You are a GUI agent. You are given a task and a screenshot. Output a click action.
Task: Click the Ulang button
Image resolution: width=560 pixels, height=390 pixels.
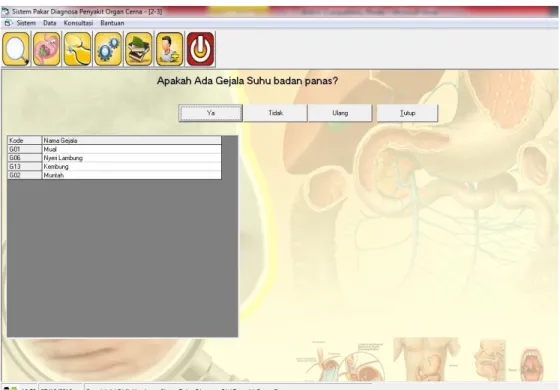[x=340, y=113]
